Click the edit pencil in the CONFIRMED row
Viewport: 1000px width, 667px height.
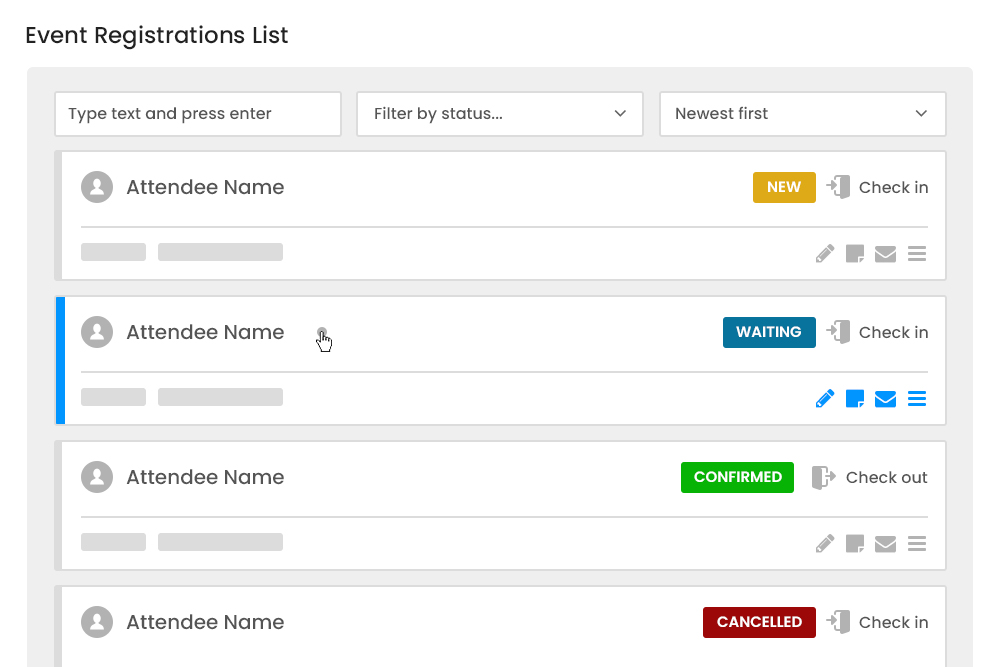(825, 544)
